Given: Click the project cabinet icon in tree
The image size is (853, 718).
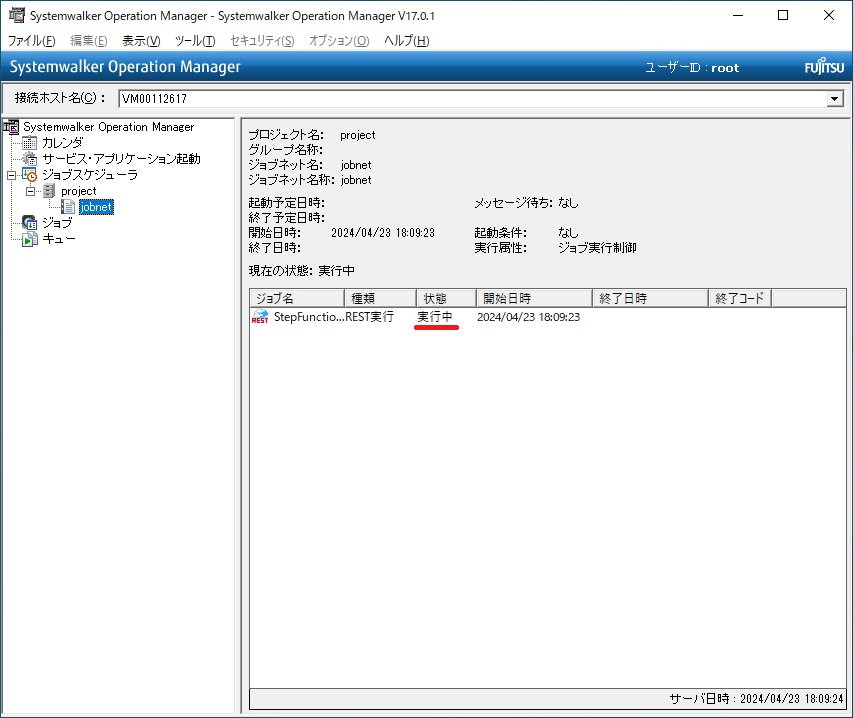Looking at the screenshot, I should (x=49, y=191).
